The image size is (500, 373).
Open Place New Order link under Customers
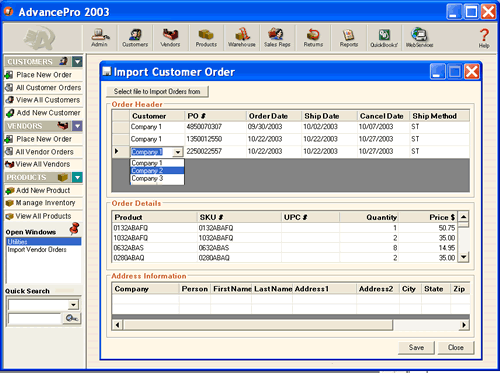coord(44,75)
